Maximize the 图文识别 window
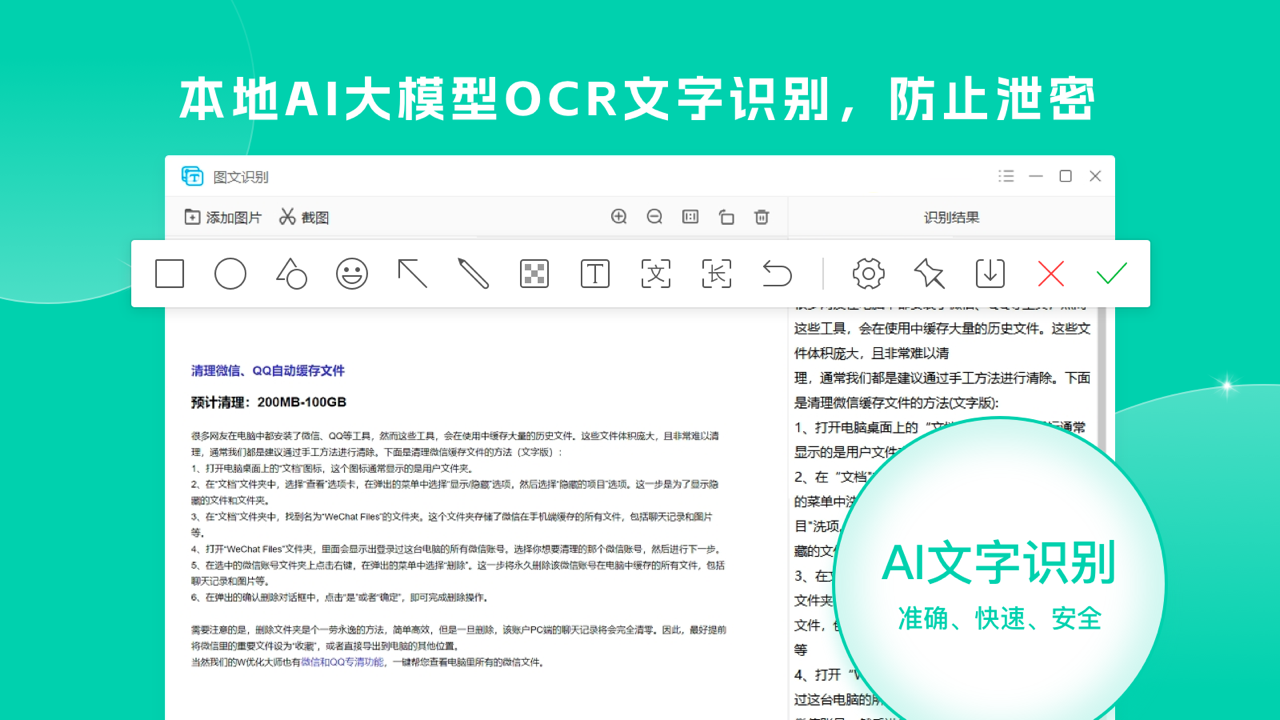The image size is (1280, 720). click(x=1066, y=176)
